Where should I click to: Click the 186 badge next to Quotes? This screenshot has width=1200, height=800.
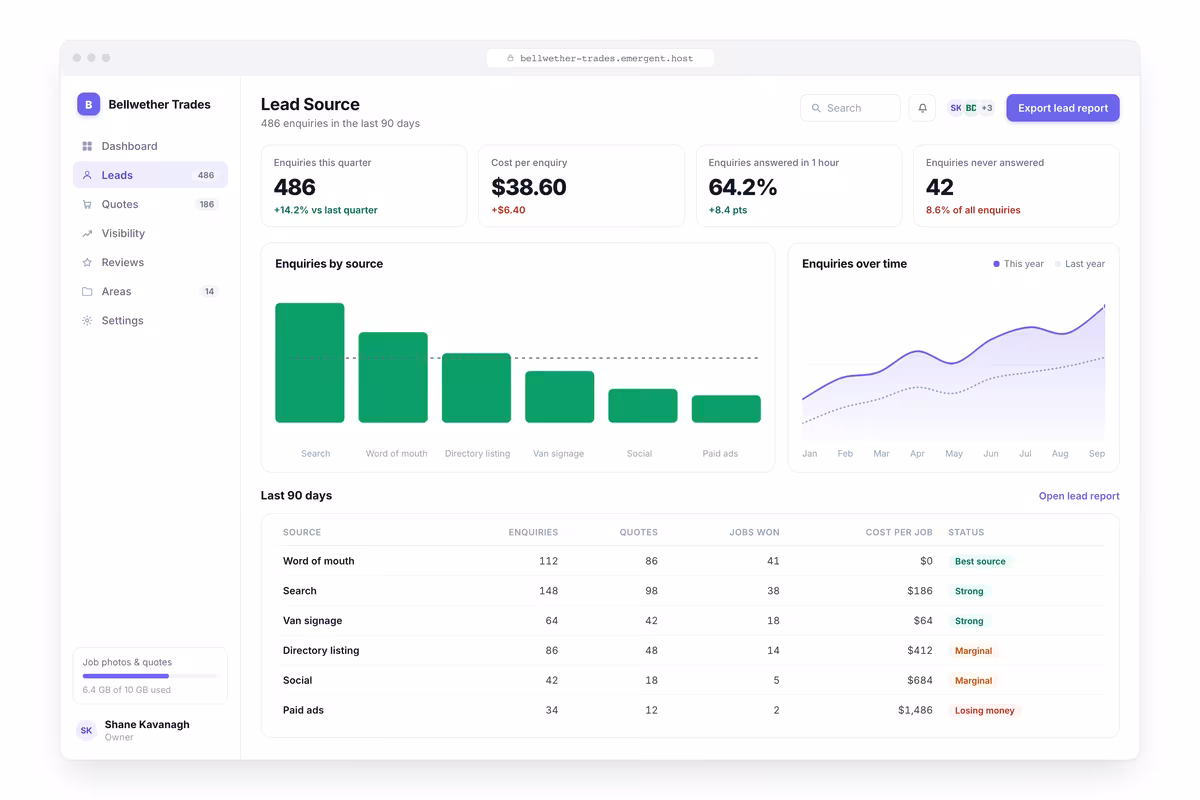207,204
